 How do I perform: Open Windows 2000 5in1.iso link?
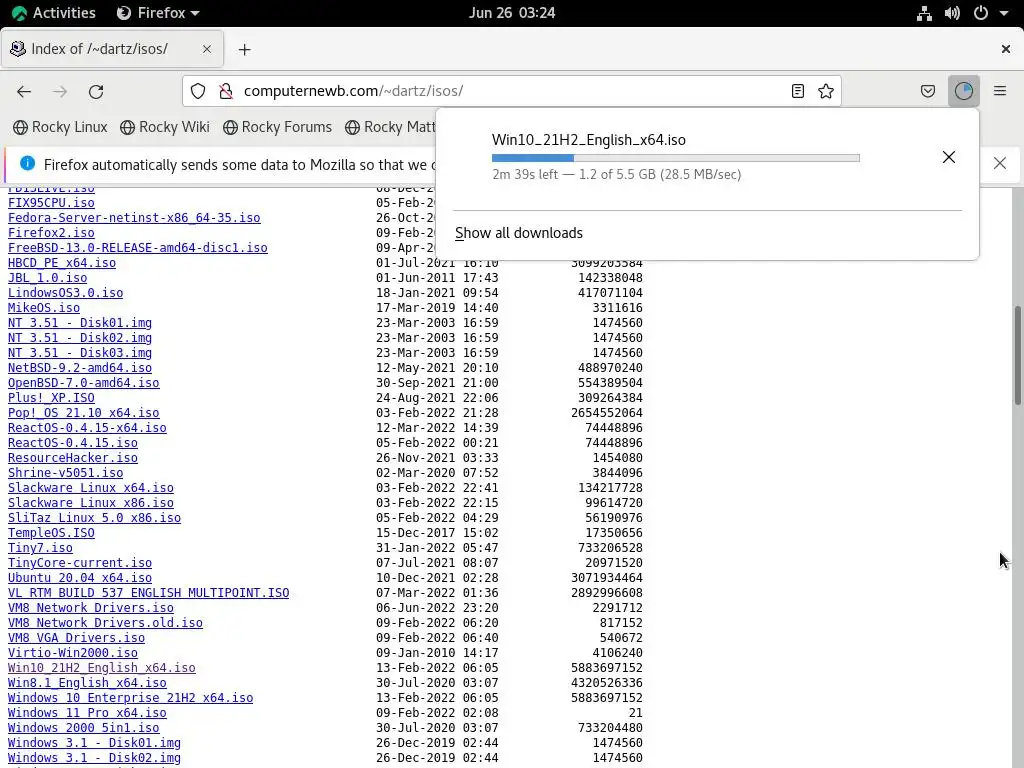tap(84, 729)
